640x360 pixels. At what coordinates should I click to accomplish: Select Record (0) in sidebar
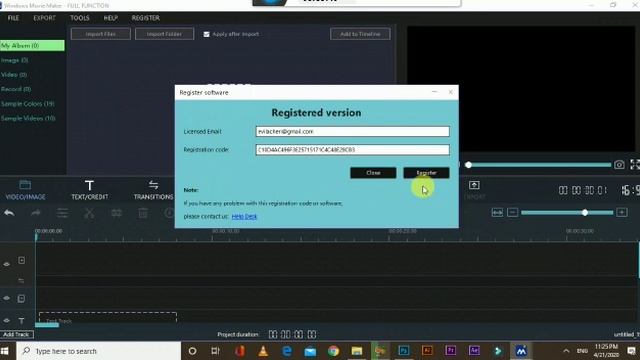click(x=16, y=89)
